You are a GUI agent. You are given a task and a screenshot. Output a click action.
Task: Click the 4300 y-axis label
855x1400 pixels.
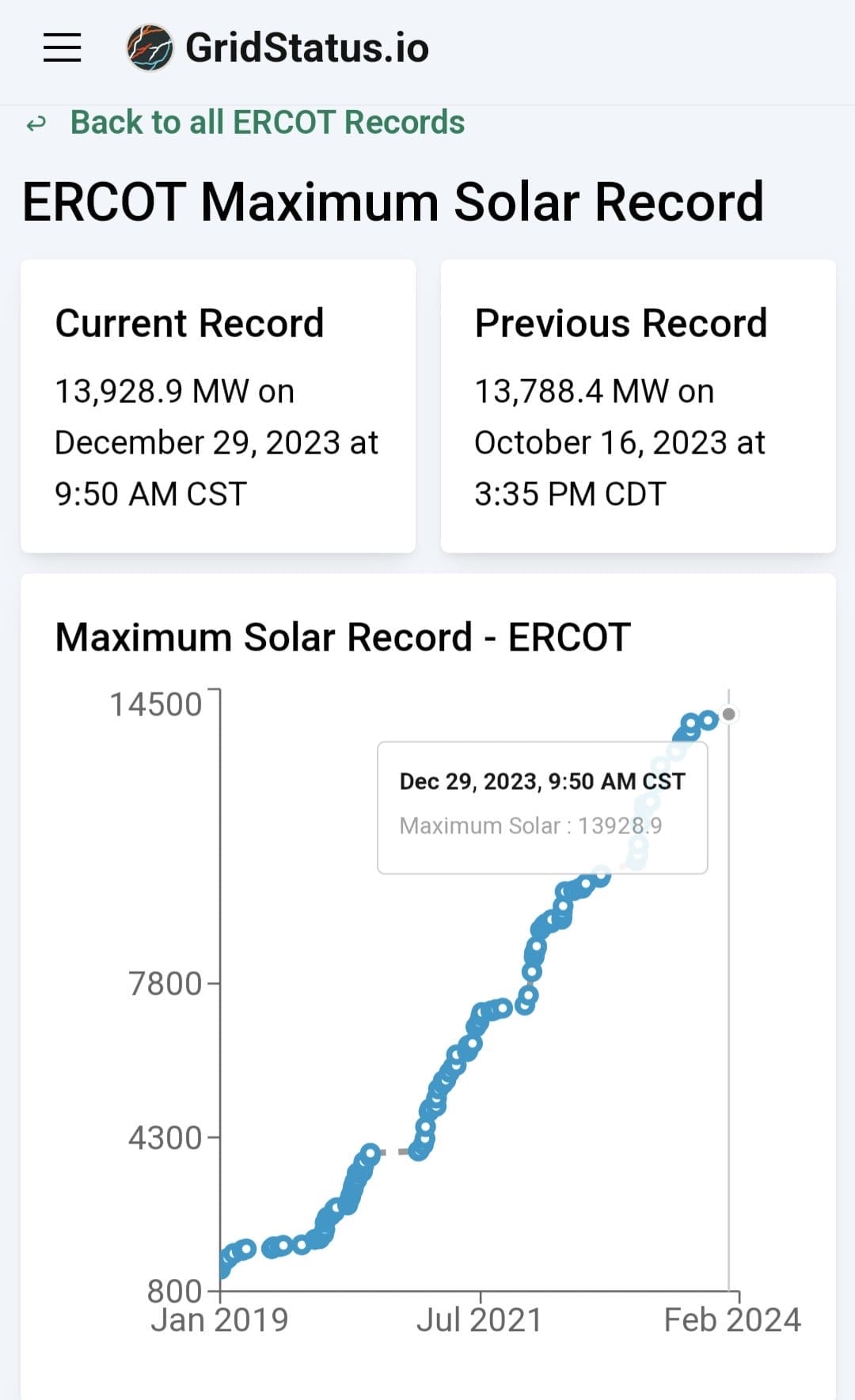pos(165,1138)
